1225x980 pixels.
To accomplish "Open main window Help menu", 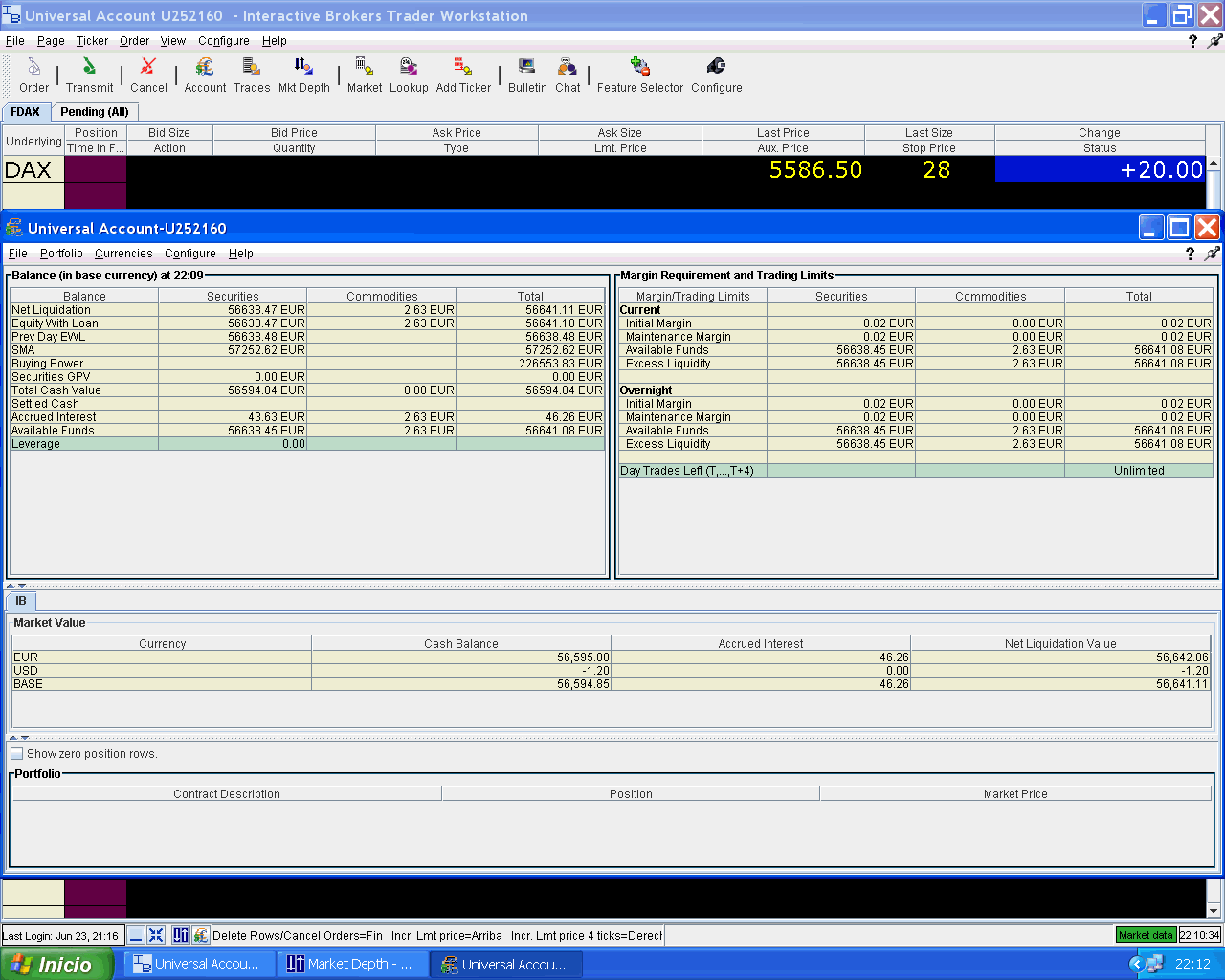I will click(x=275, y=41).
